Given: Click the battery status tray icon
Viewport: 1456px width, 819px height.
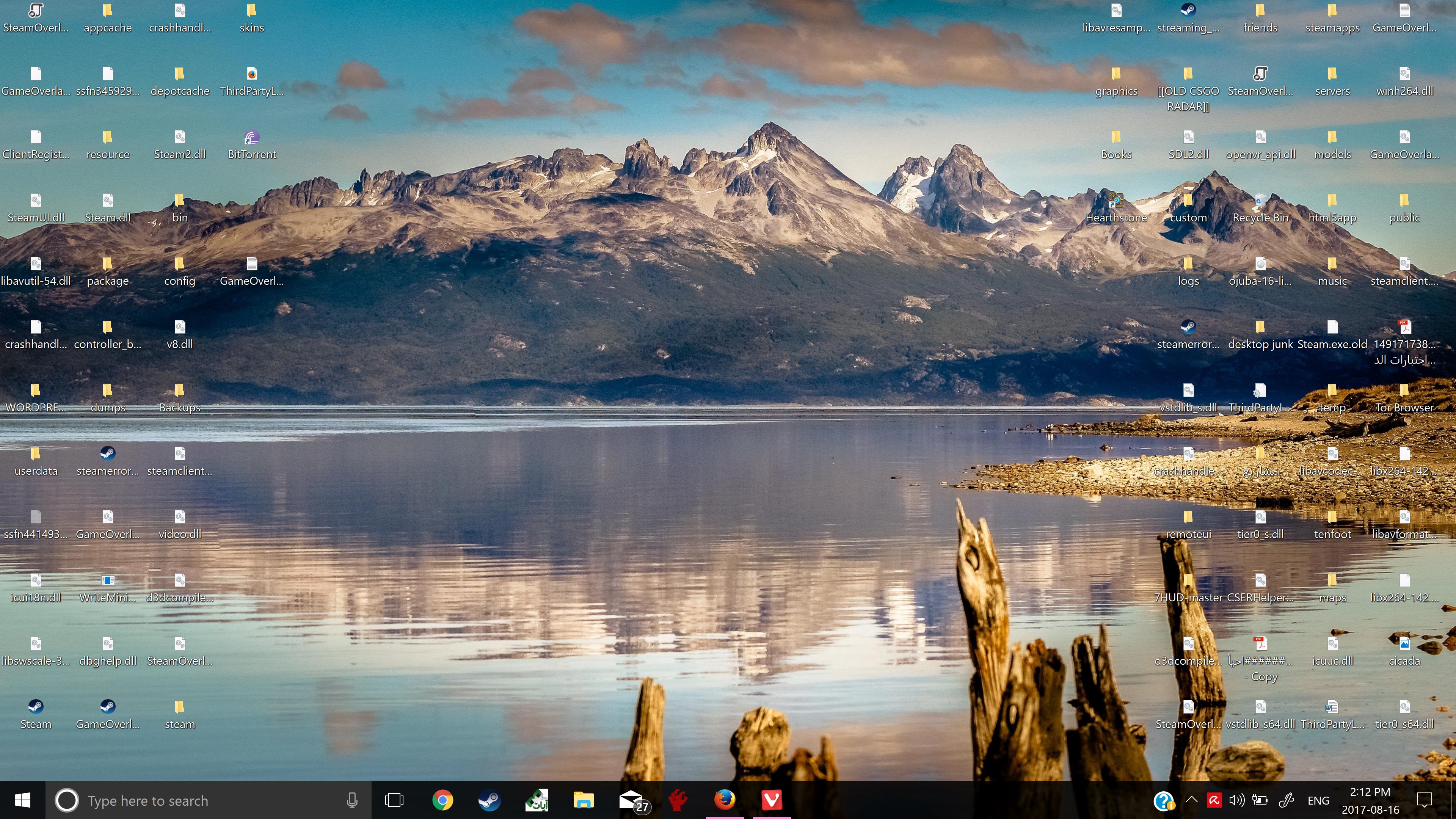Looking at the screenshot, I should (x=1259, y=800).
